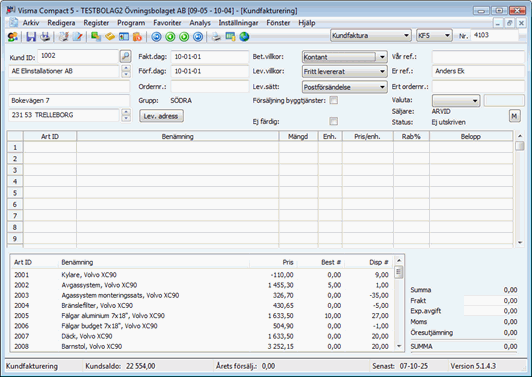The image size is (532, 377).
Task: Open the Register menu
Action: point(96,23)
